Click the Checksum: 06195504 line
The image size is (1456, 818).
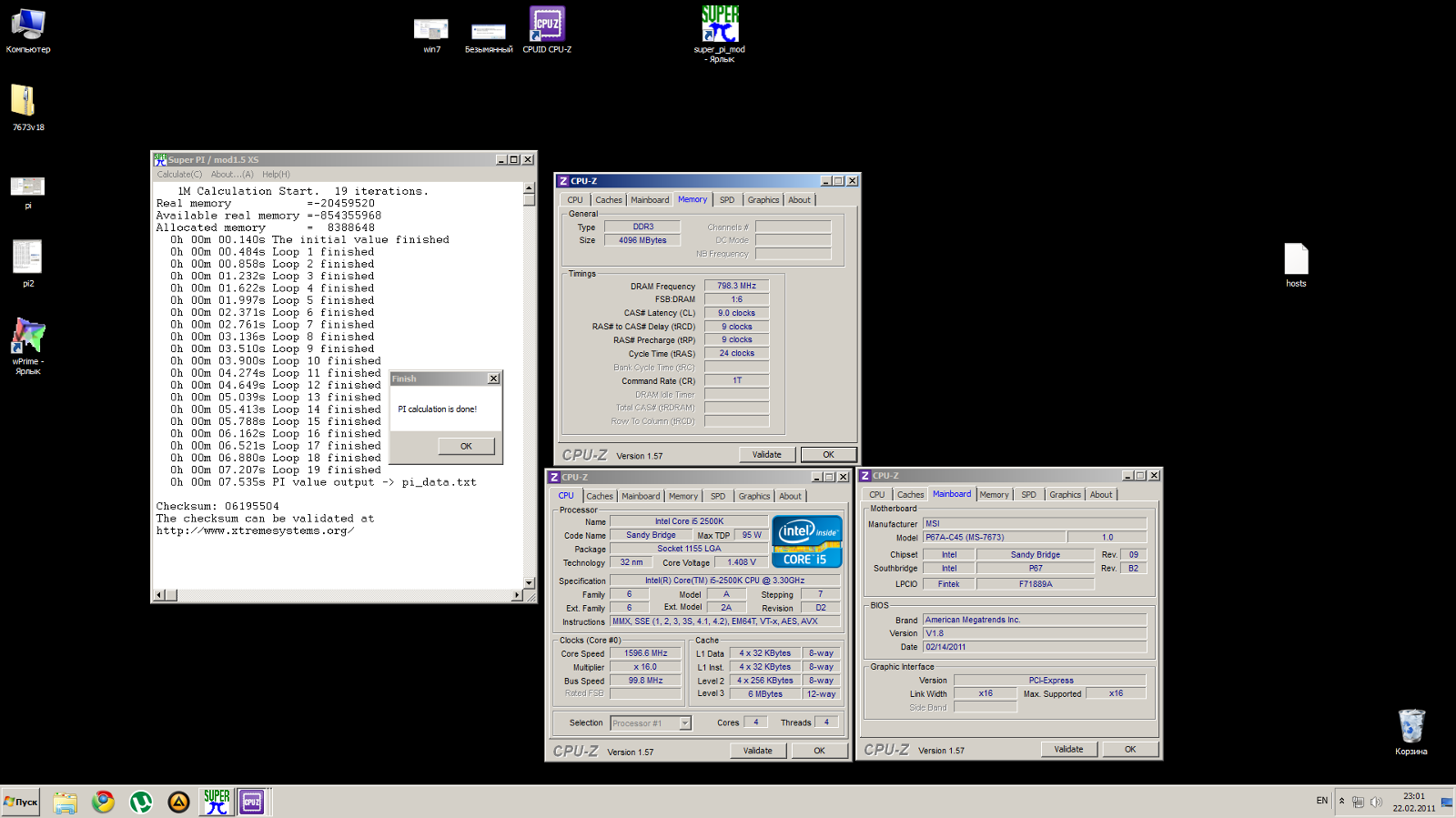coord(217,507)
